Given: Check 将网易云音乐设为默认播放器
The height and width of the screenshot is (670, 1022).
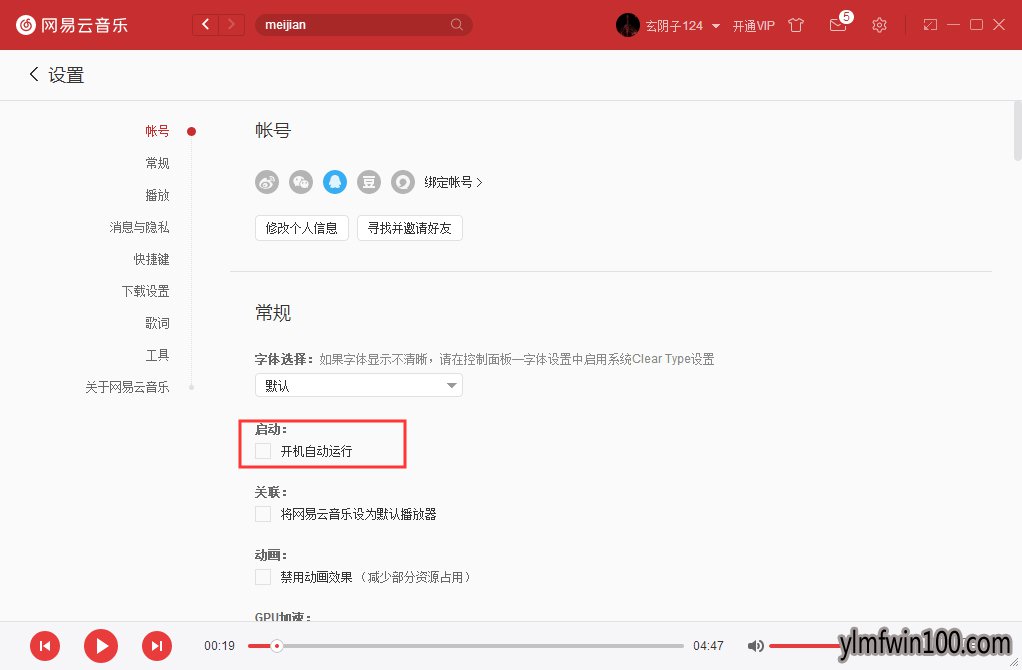Looking at the screenshot, I should coord(263,514).
